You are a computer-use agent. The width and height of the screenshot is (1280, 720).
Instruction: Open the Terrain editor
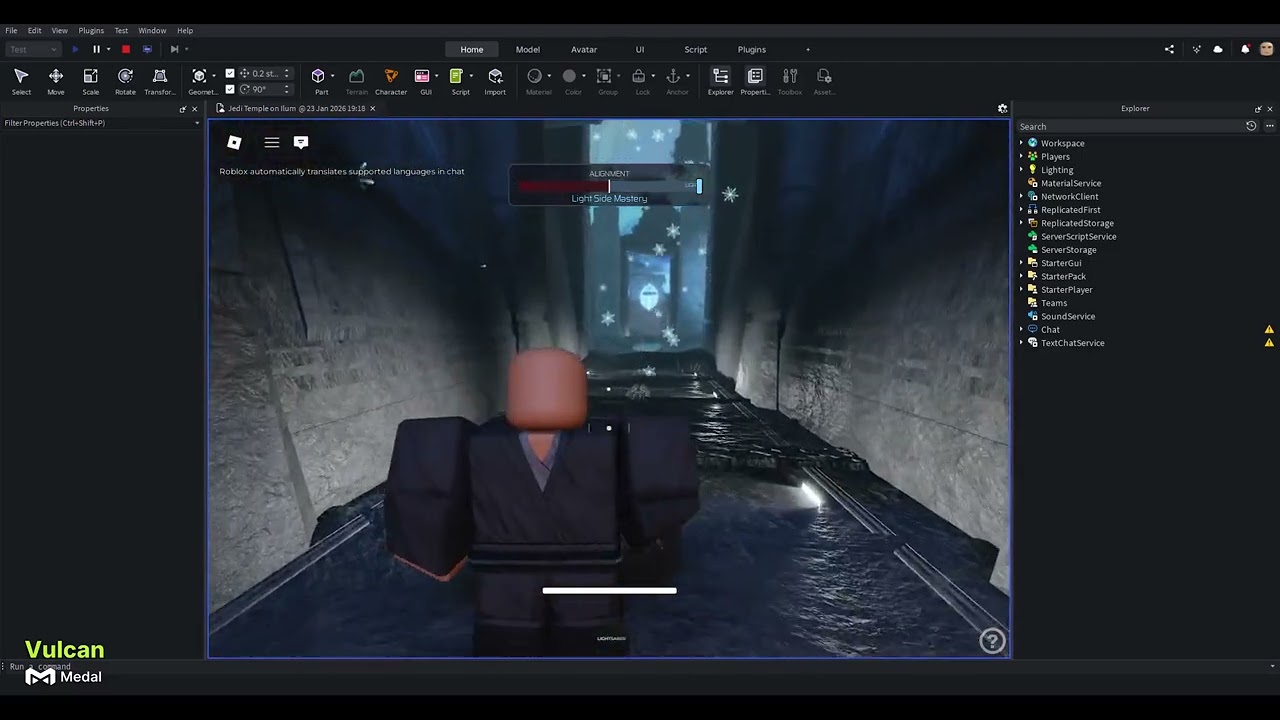coord(356,81)
